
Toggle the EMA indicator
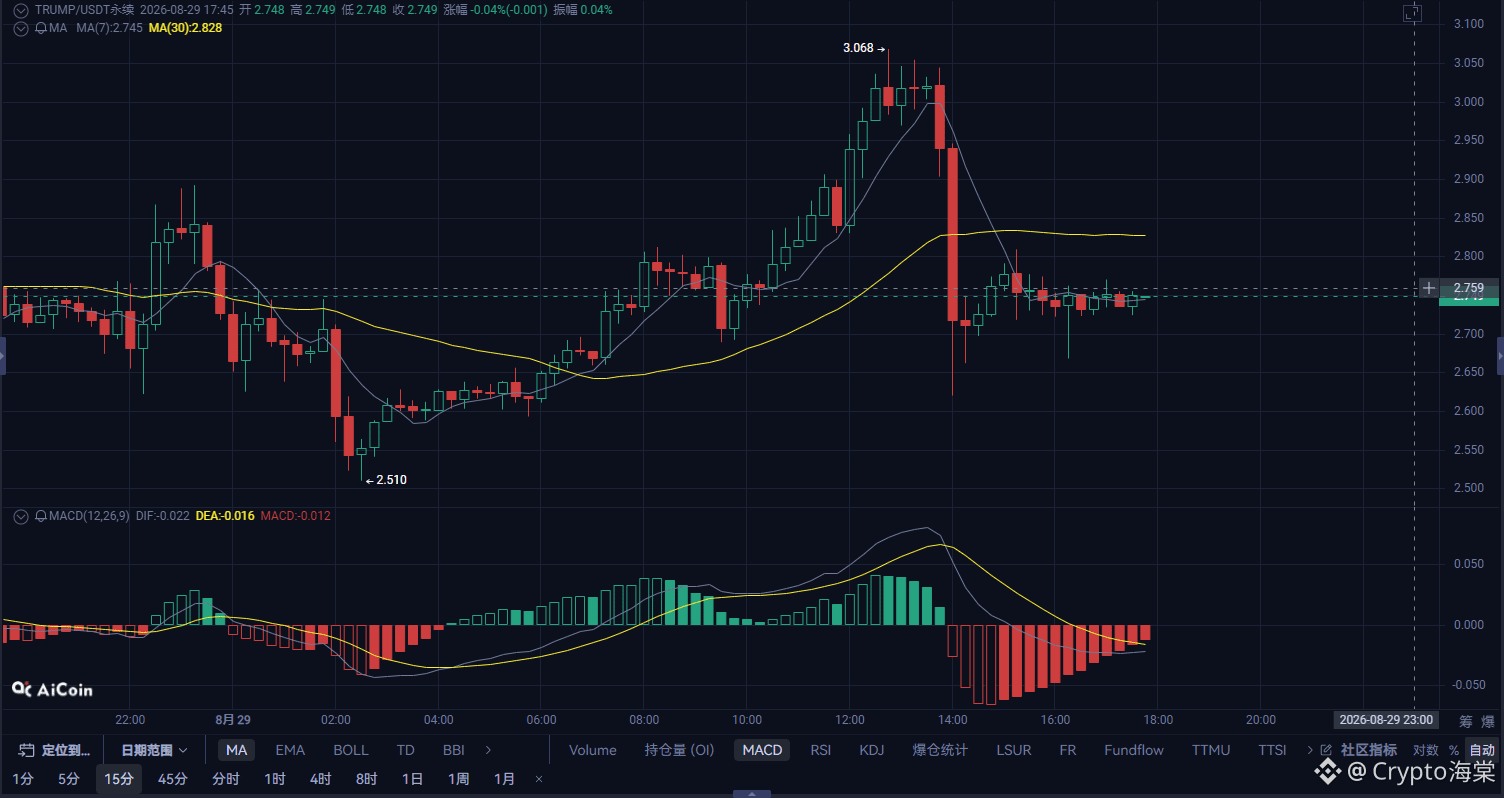click(290, 750)
